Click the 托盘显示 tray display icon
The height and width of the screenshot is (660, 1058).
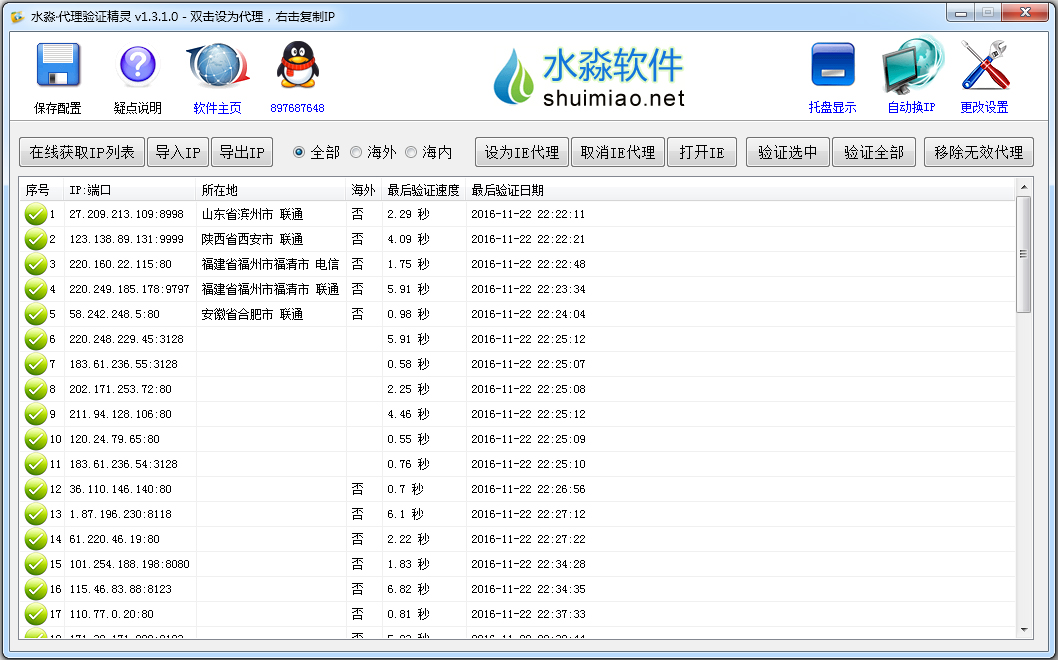pos(833,63)
